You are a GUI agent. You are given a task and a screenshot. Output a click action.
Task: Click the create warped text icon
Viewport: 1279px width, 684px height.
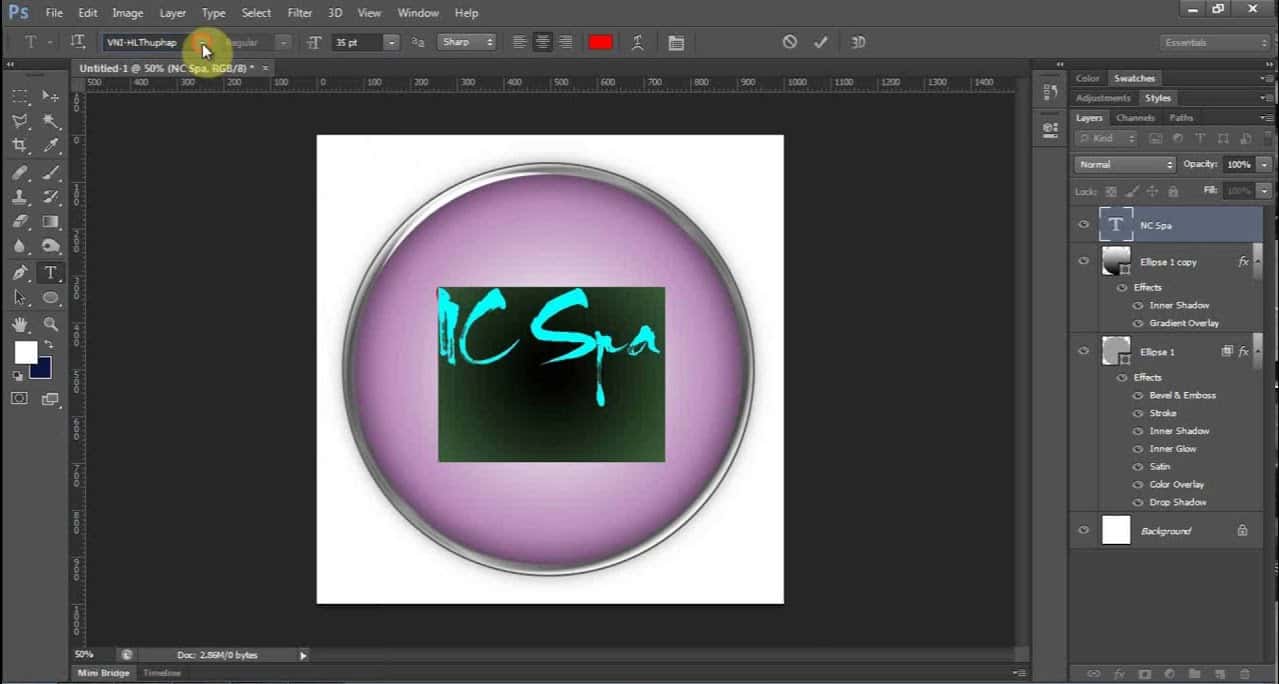point(637,42)
